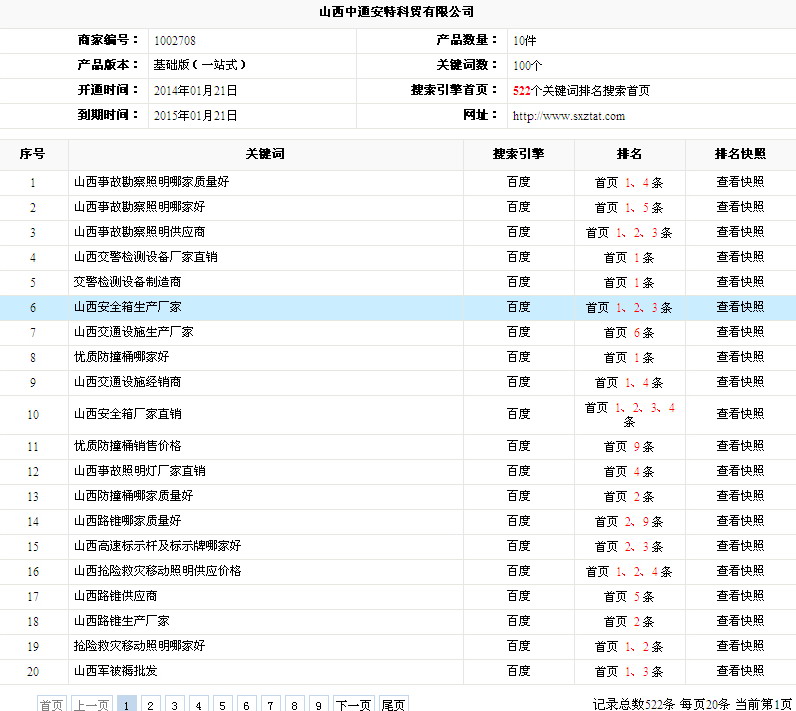
Task: Select keyword 山西路锥供应商
Action: pos(115,595)
